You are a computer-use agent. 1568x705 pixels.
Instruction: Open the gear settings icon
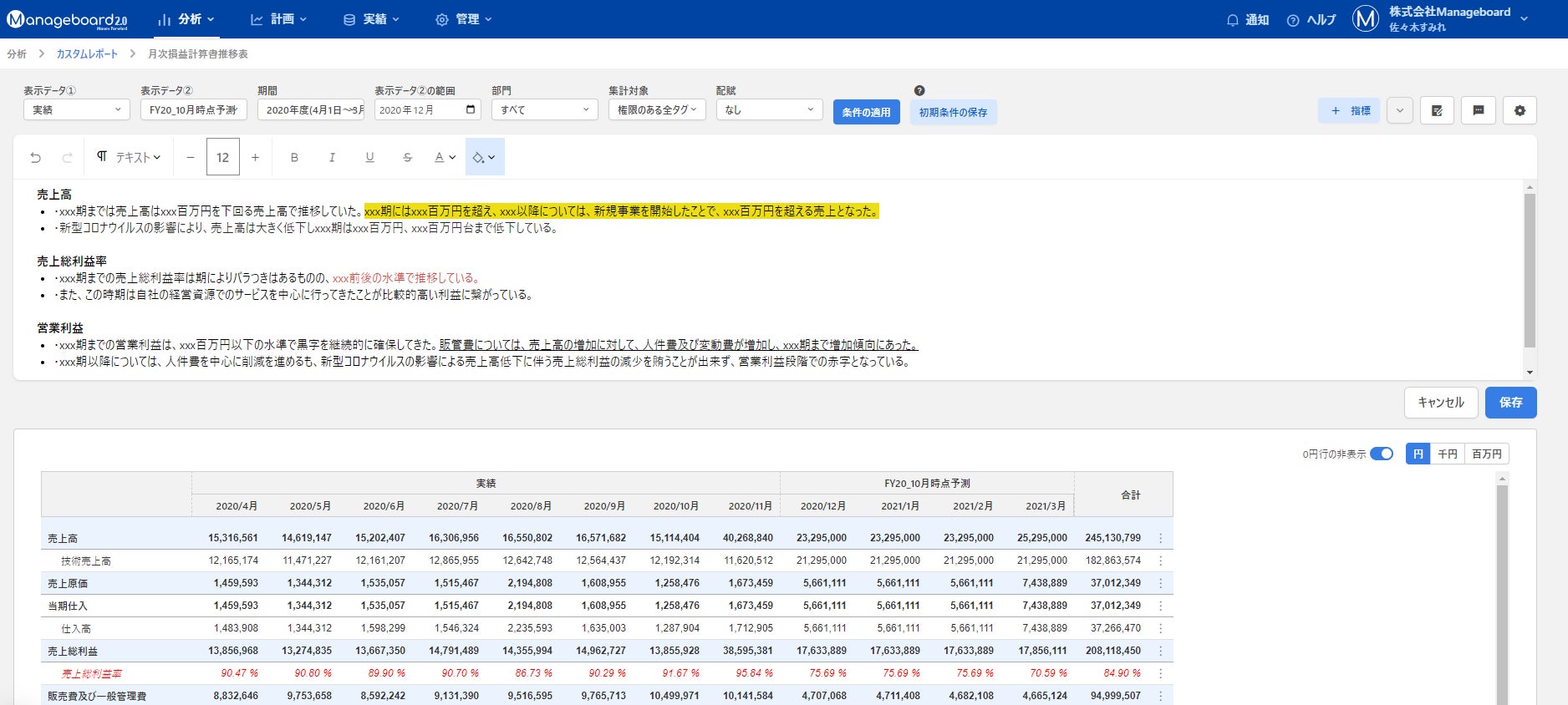(1520, 110)
